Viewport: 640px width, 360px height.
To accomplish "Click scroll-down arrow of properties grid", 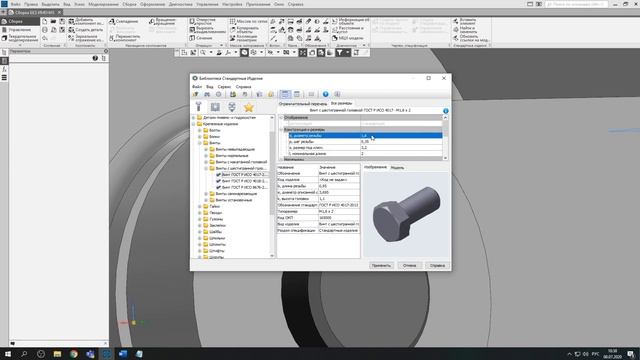I will pos(445,158).
